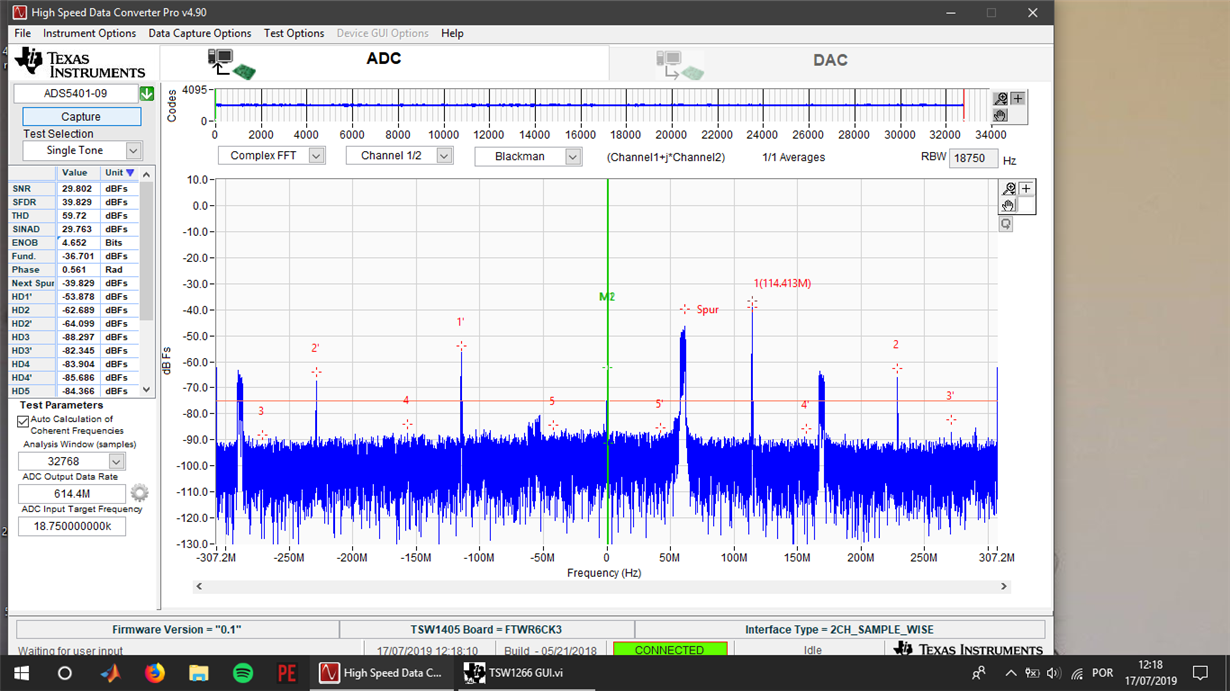Select the crosshair cursor tool for the FFT plot
Screen dimensions: 1230x691
tap(1026, 189)
